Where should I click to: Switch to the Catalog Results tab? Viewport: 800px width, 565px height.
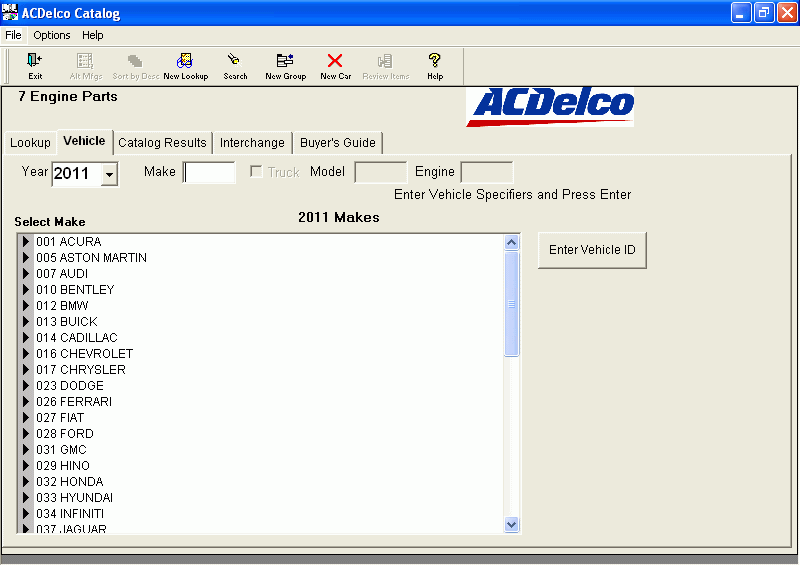click(x=162, y=143)
